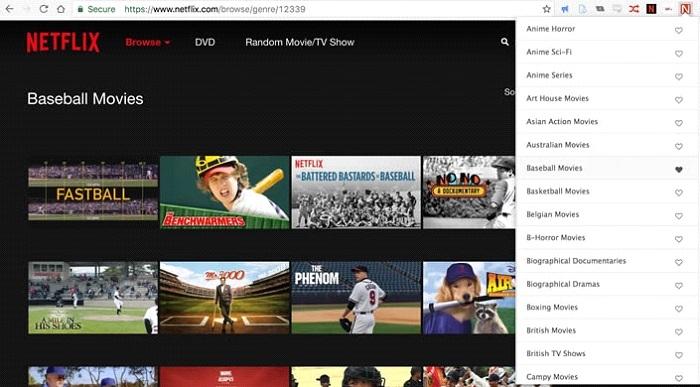Viewport: 700px width, 387px height.
Task: Open Biographical Documentaries category
Action: pyautogui.click(x=576, y=261)
